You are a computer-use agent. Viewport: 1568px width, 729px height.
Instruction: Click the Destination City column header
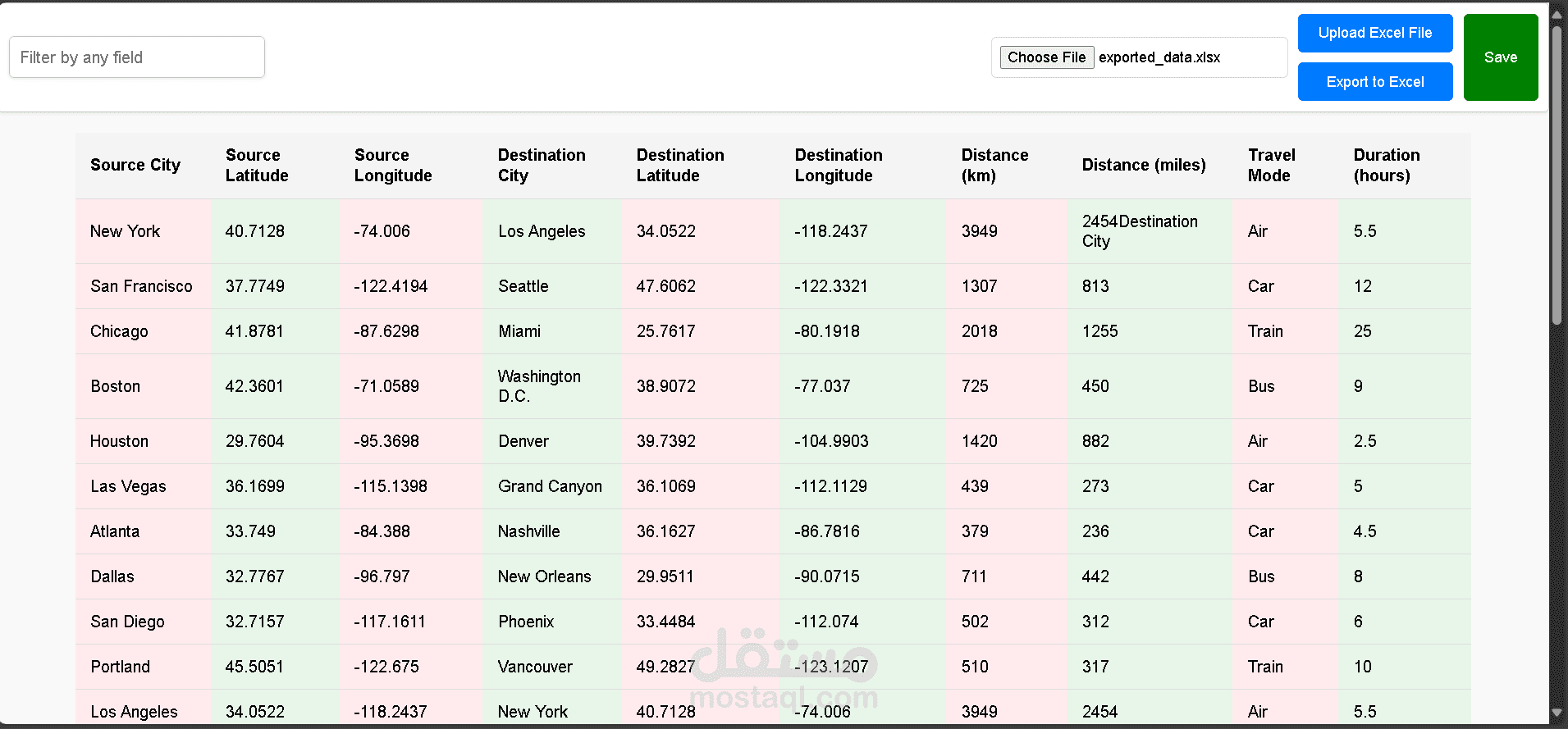[542, 165]
